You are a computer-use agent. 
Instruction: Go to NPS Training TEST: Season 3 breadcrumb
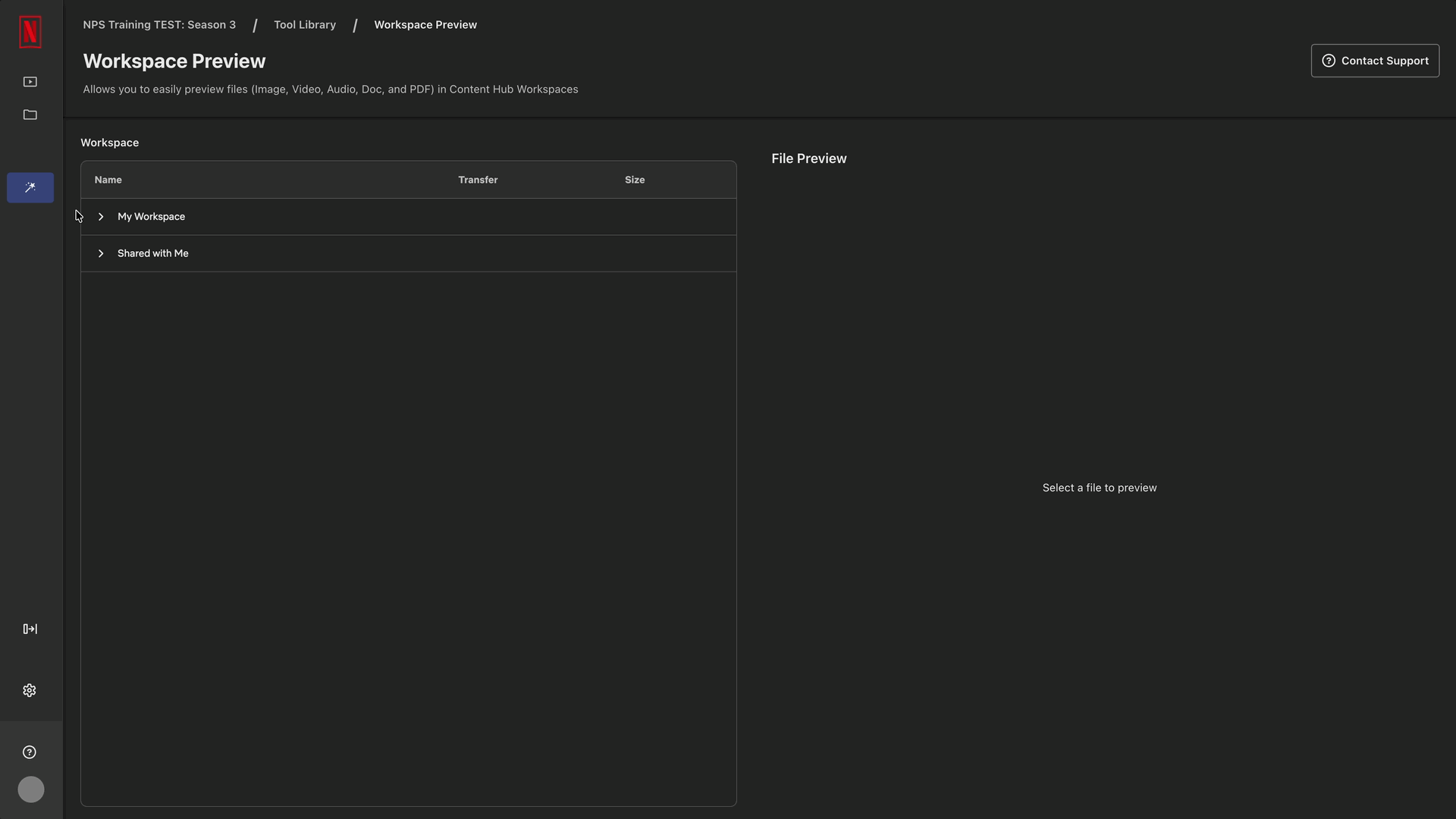[x=159, y=25]
